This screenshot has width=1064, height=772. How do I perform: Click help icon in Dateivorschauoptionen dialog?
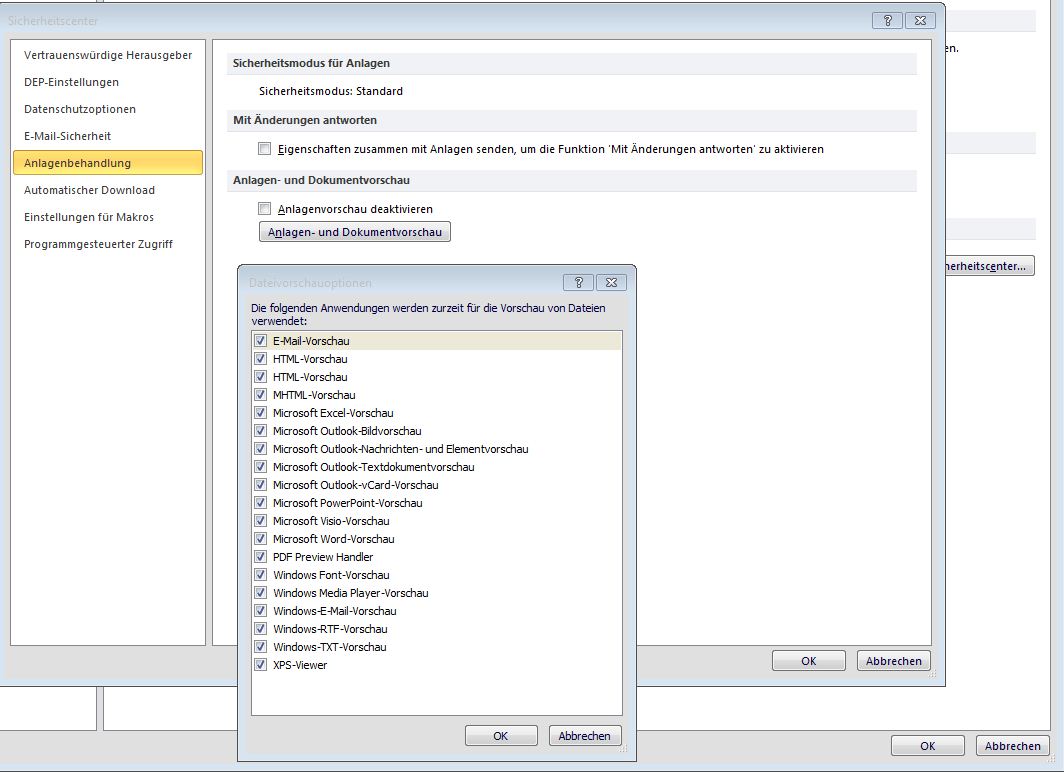tap(578, 282)
